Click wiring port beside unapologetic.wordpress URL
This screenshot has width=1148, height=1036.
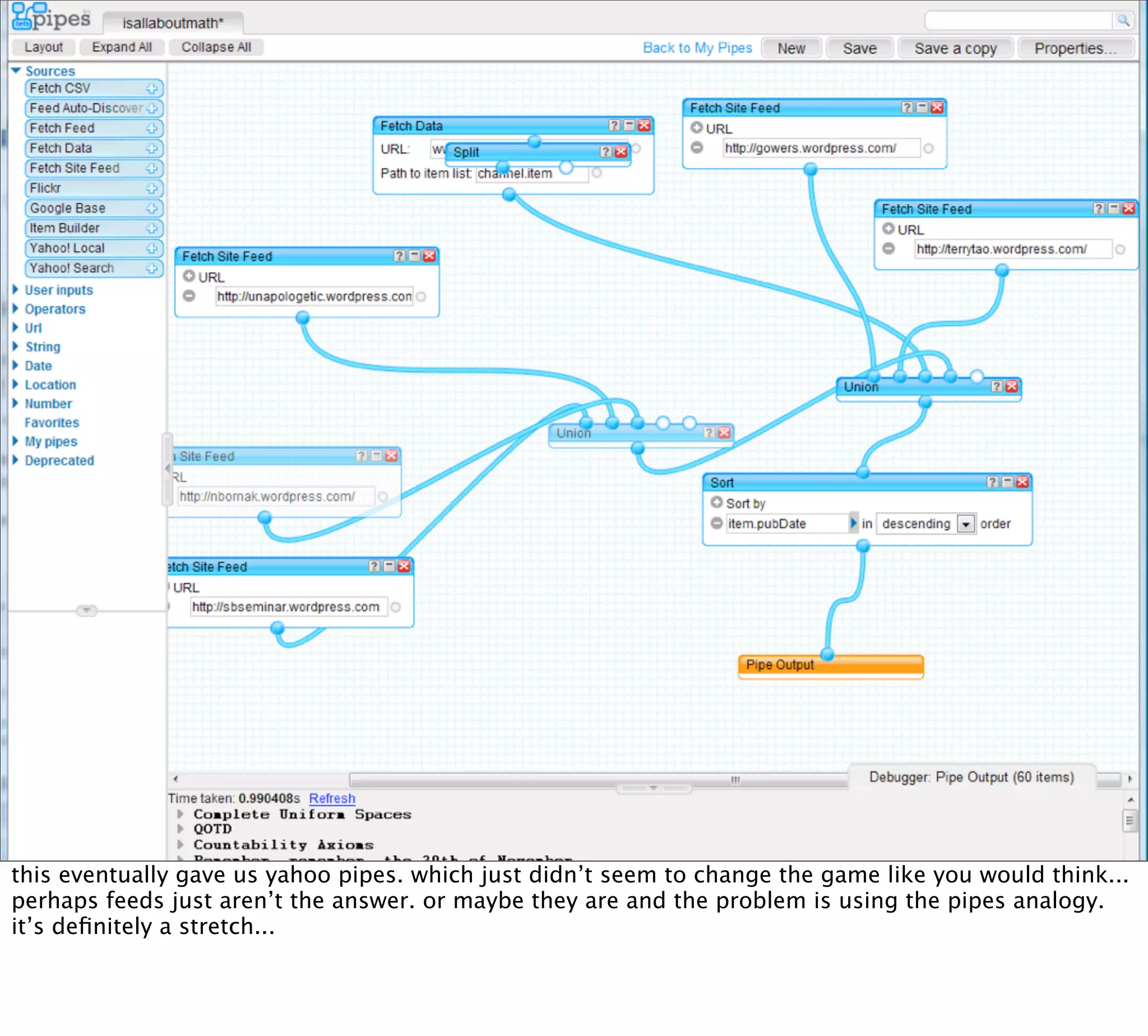tap(421, 297)
